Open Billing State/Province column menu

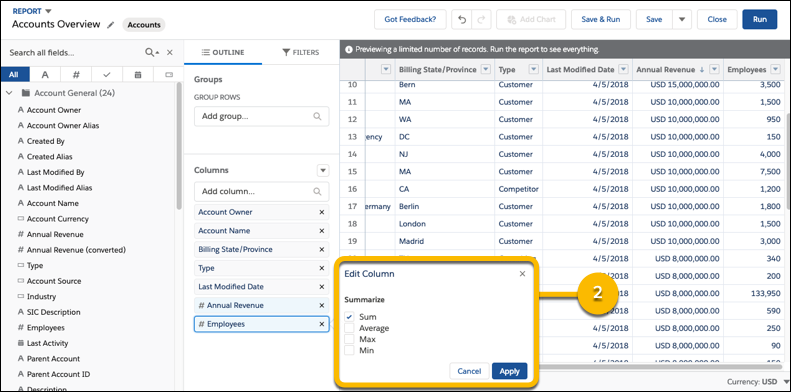click(486, 70)
